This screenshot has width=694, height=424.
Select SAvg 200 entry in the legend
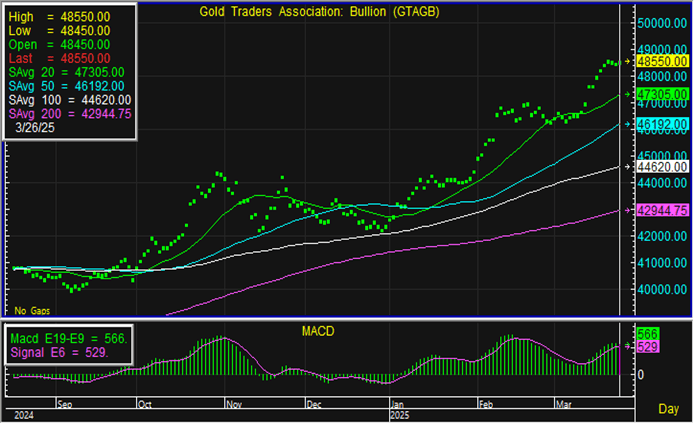pos(69,115)
